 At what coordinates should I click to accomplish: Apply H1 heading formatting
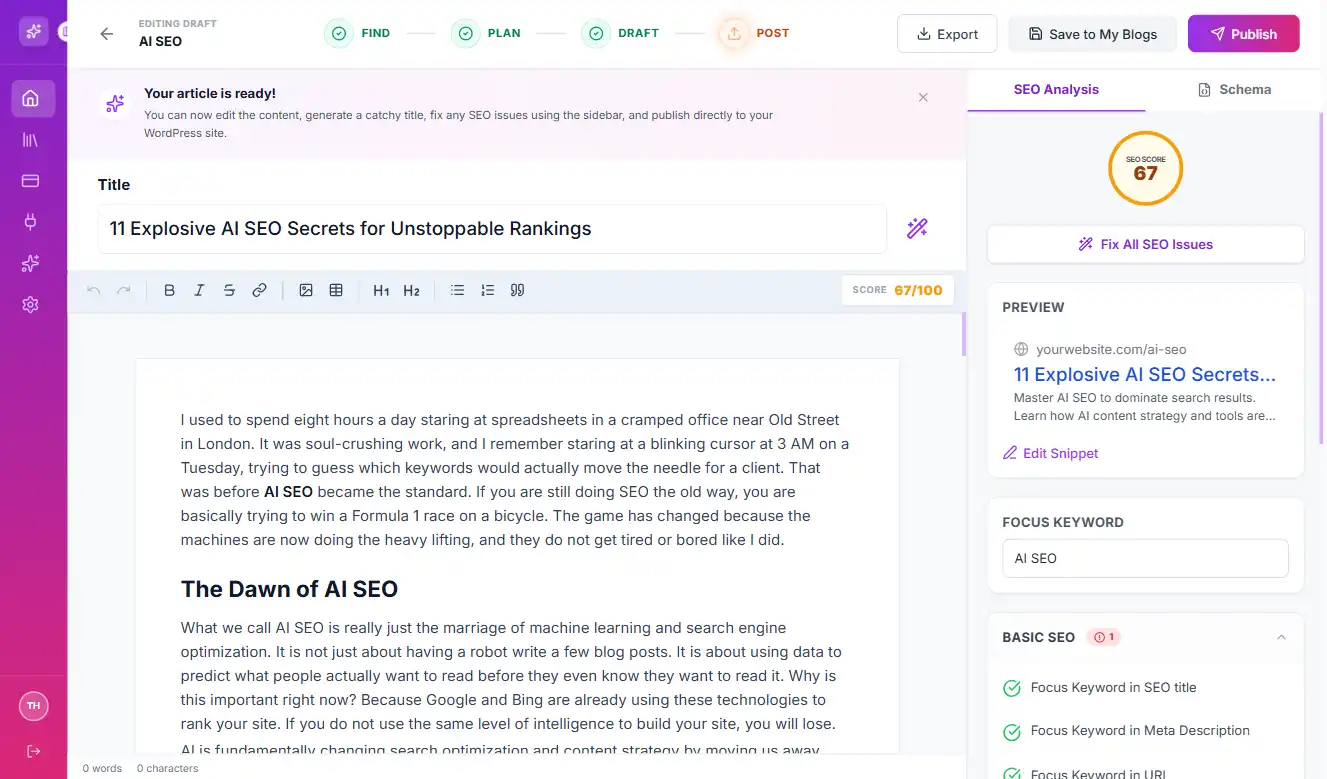[x=381, y=290]
